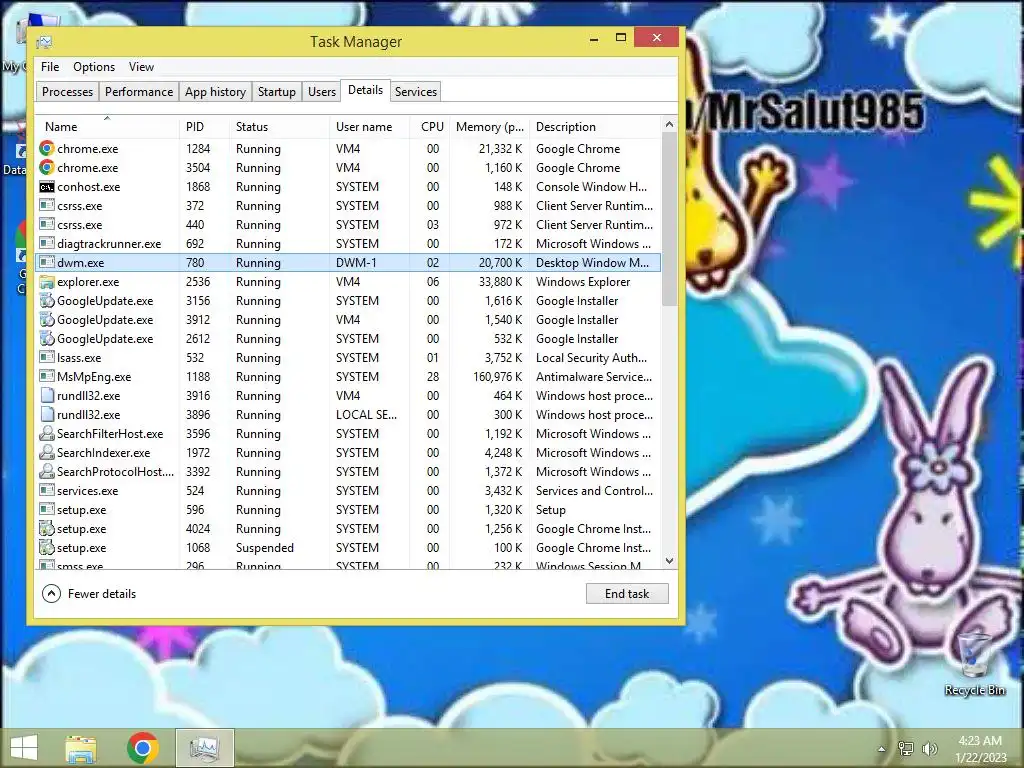Sort by the Description column header
Viewport: 1024px width, 768px height.
pyautogui.click(x=595, y=127)
